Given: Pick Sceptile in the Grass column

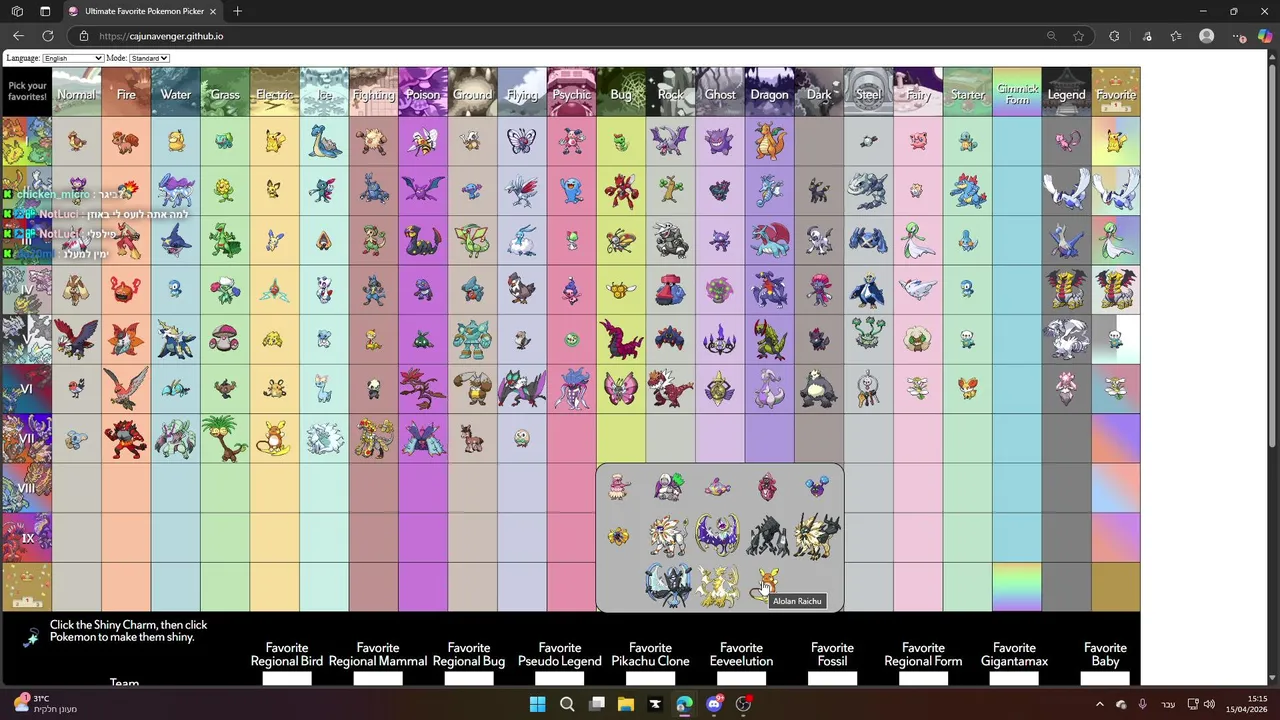Looking at the screenshot, I should point(225,240).
